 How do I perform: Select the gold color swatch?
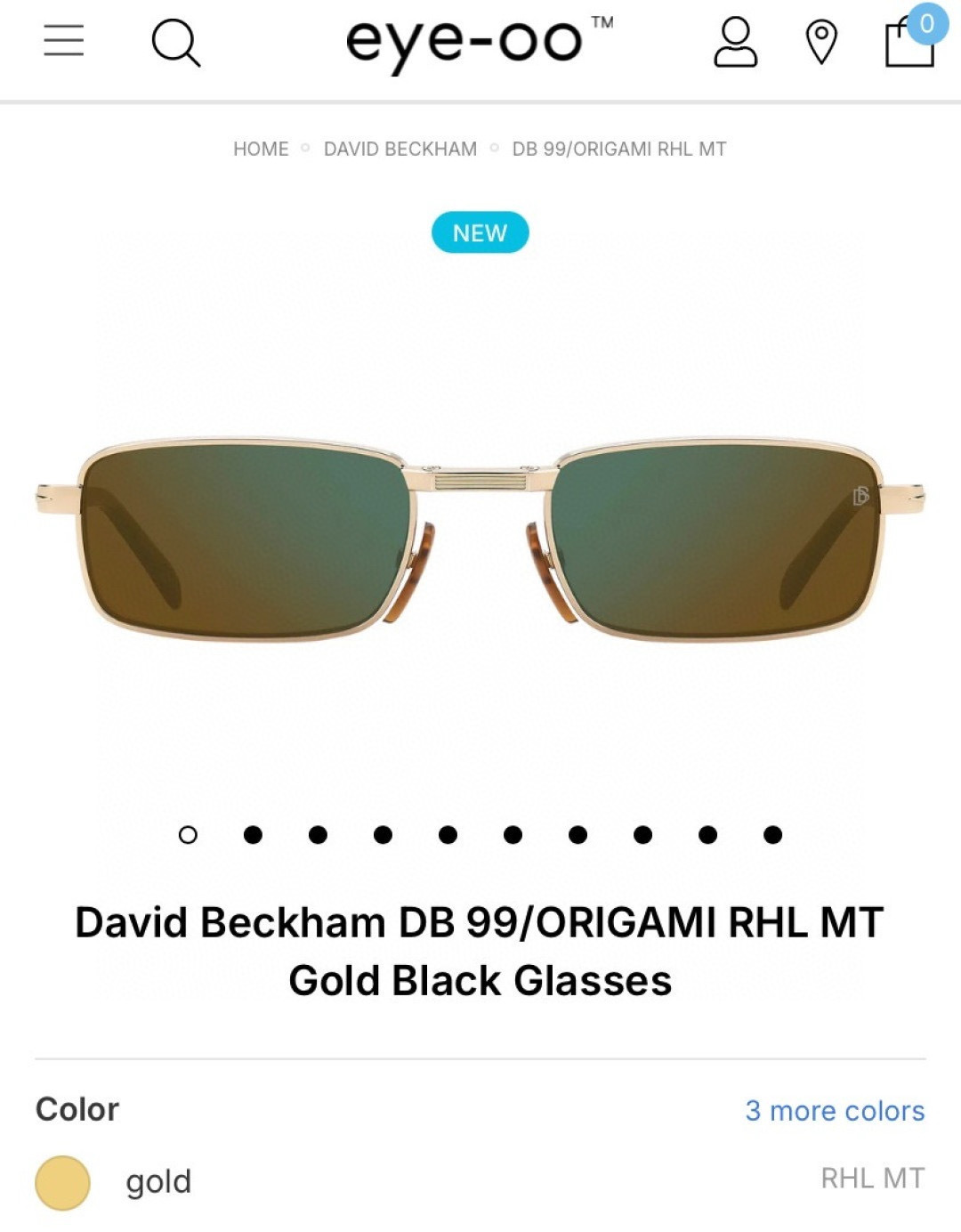[62, 1183]
